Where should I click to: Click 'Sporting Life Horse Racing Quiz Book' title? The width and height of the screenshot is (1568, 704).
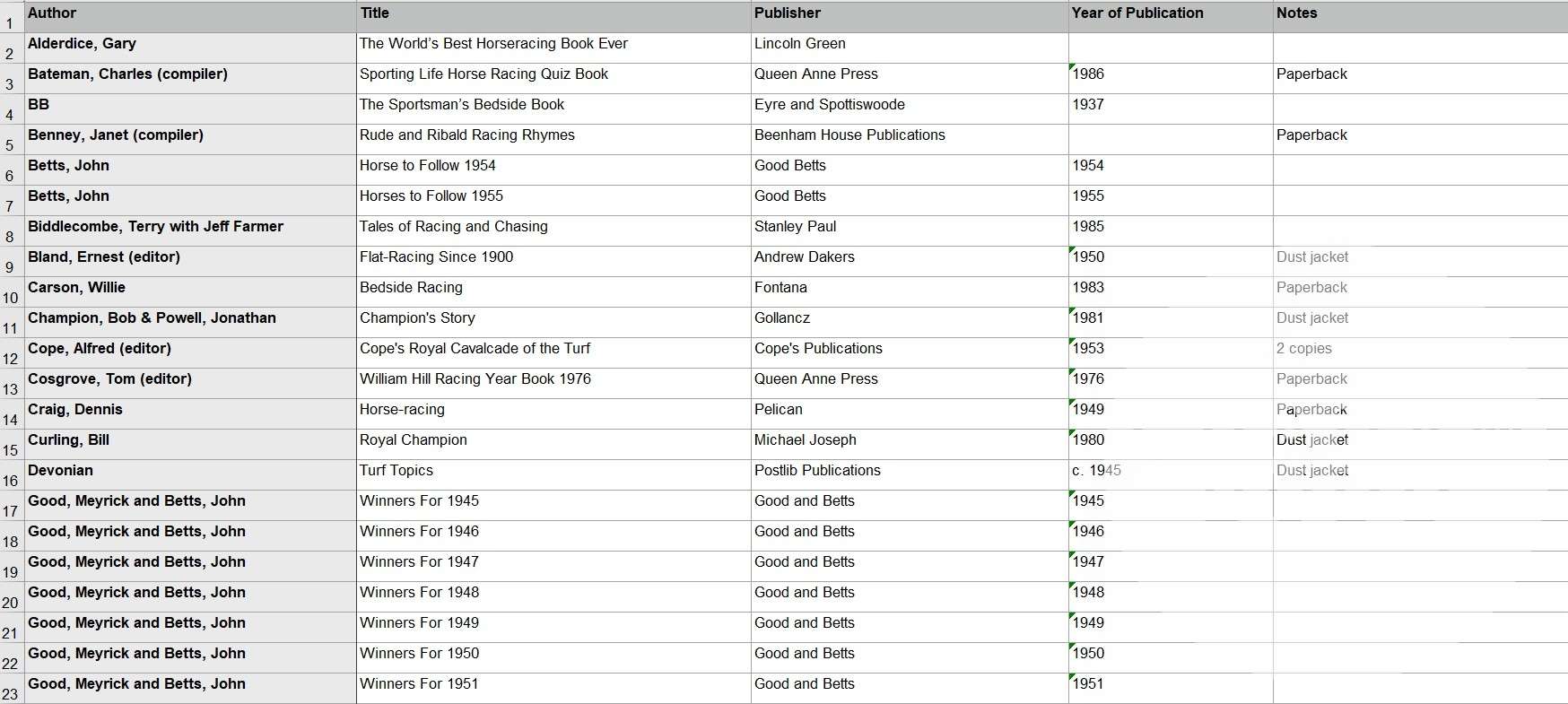point(553,79)
